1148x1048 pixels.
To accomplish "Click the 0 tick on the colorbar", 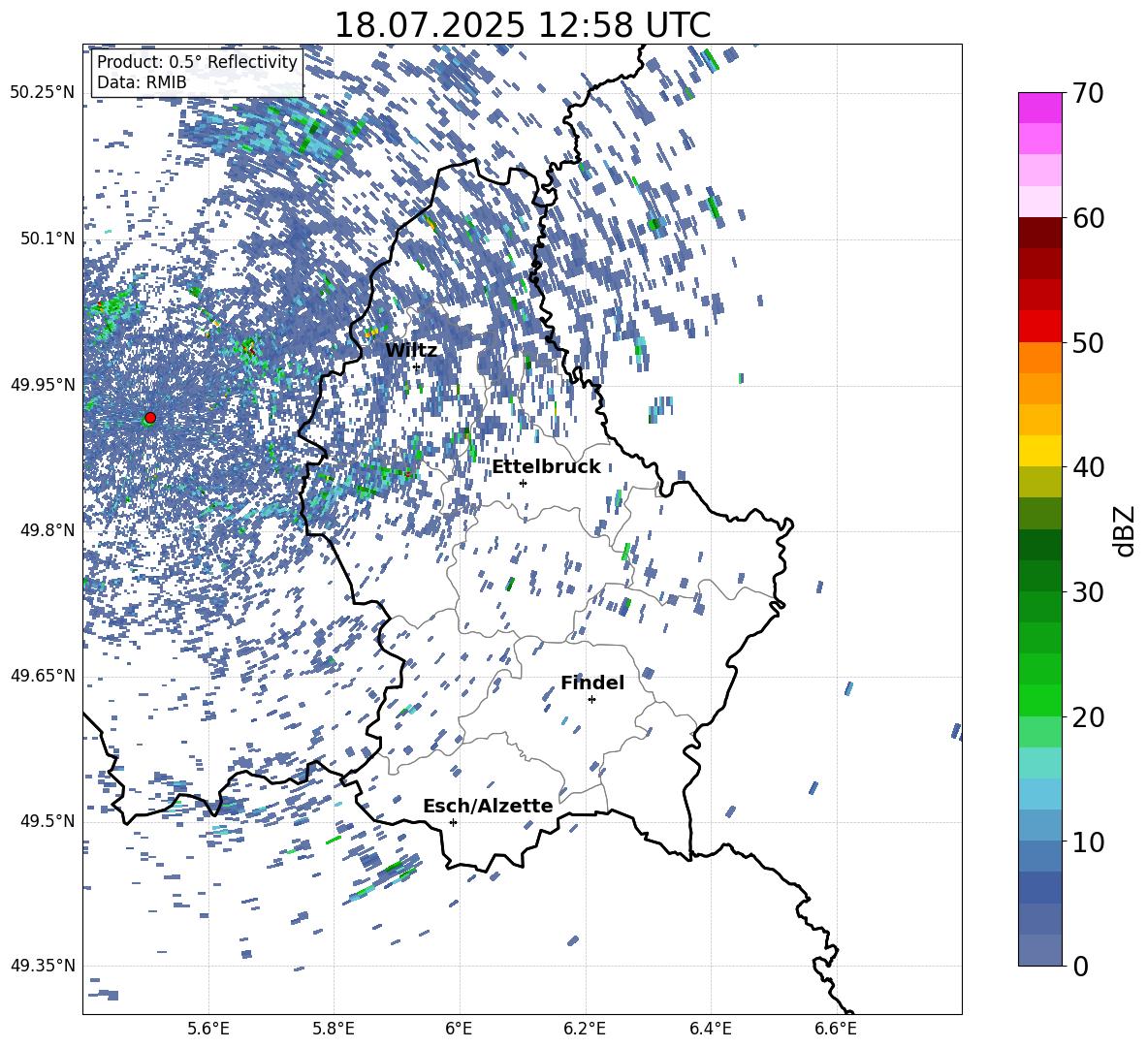I will 1081,966.
